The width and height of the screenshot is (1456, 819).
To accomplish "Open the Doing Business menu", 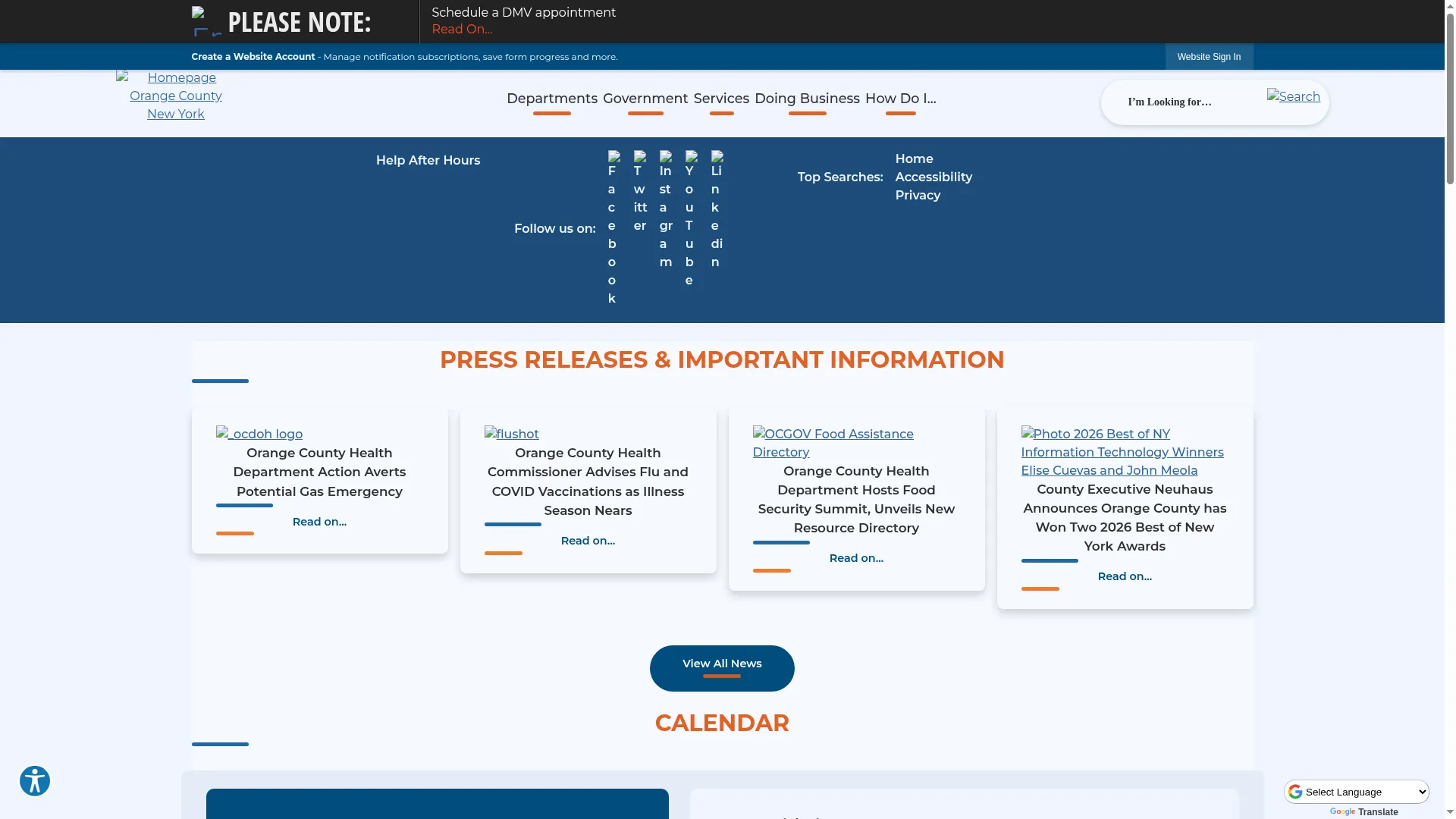I will pyautogui.click(x=807, y=99).
